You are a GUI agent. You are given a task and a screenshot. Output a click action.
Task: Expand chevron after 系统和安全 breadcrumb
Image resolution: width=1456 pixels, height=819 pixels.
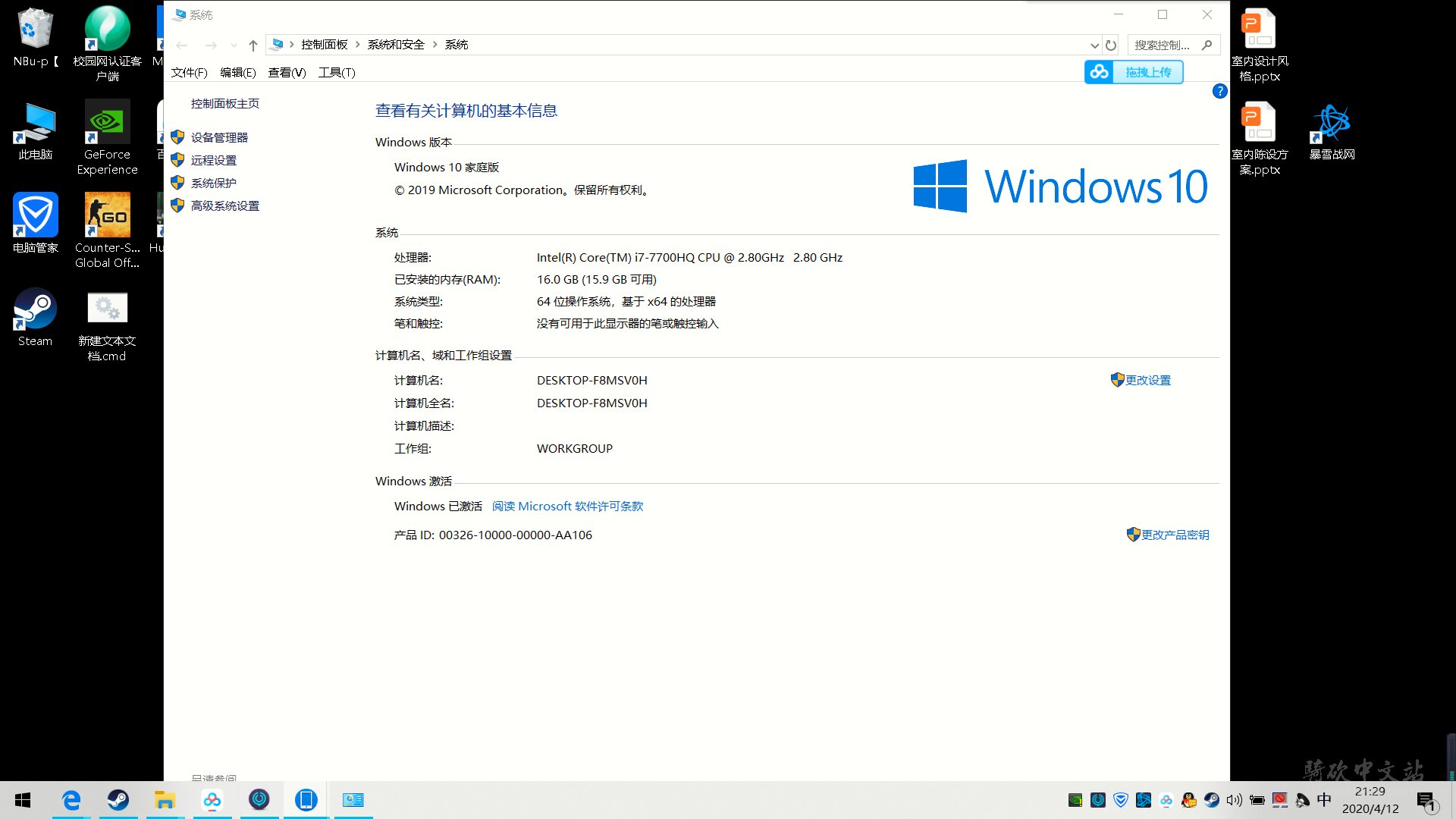pos(435,45)
